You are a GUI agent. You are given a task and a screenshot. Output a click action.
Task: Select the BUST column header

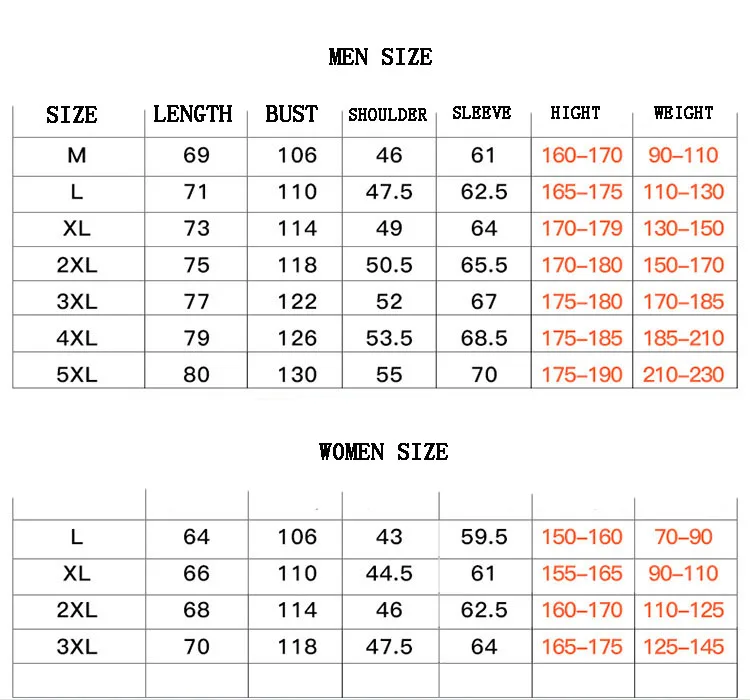(x=291, y=114)
